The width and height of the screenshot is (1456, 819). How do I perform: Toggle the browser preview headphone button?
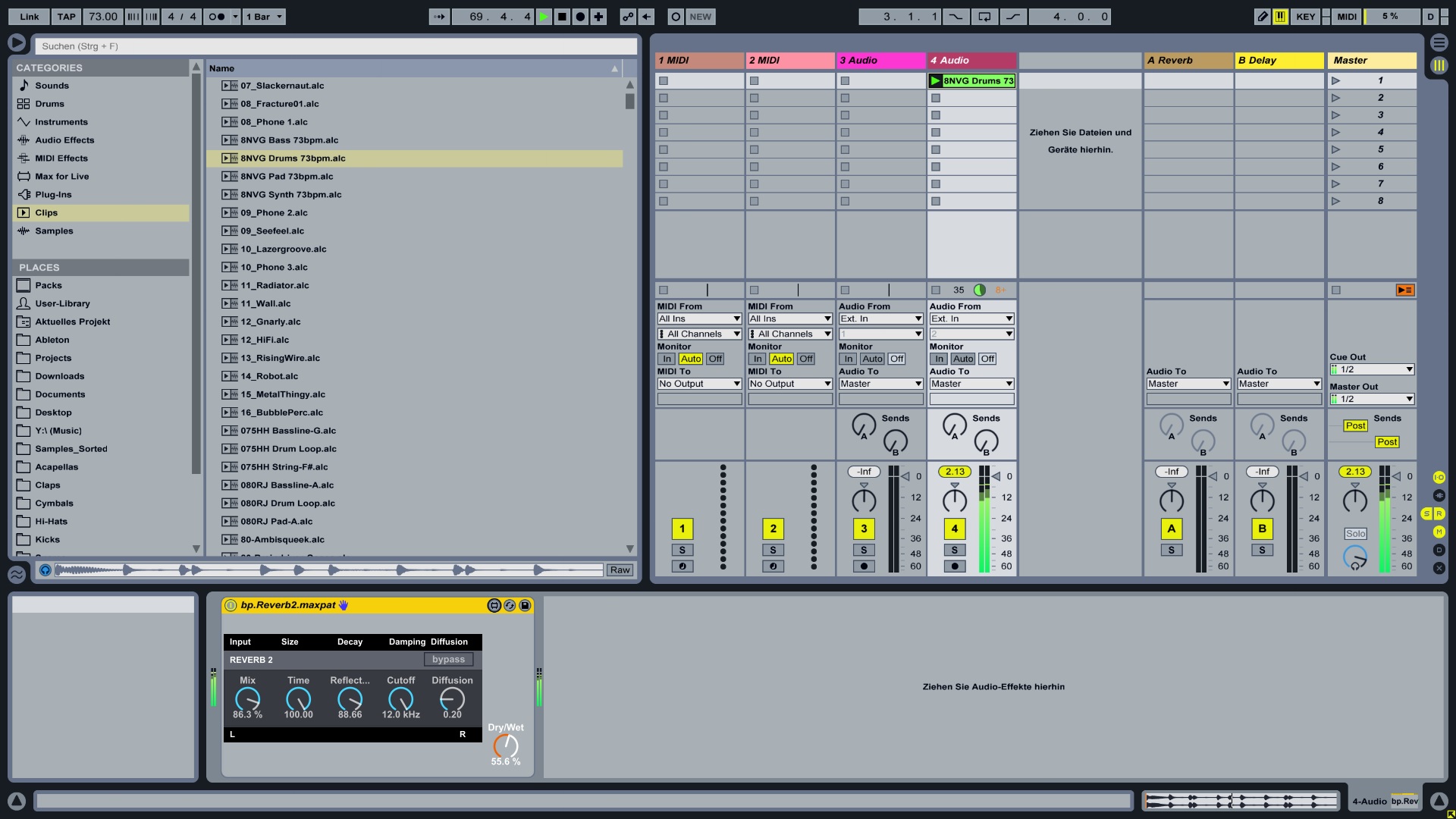tap(45, 570)
